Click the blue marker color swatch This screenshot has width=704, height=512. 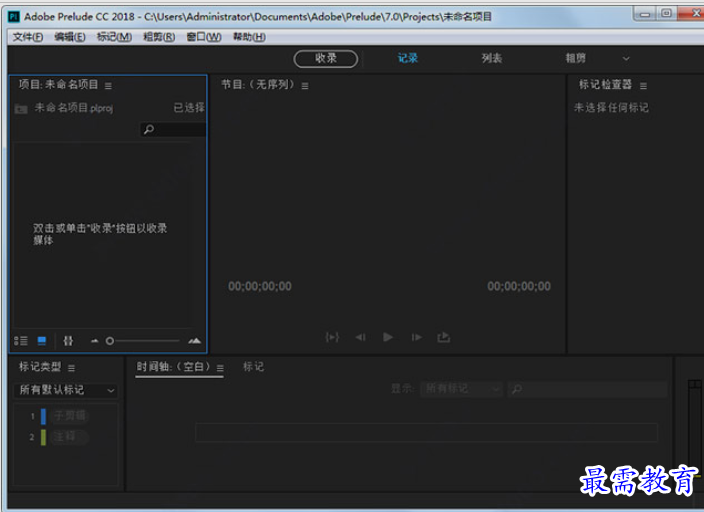(x=44, y=416)
